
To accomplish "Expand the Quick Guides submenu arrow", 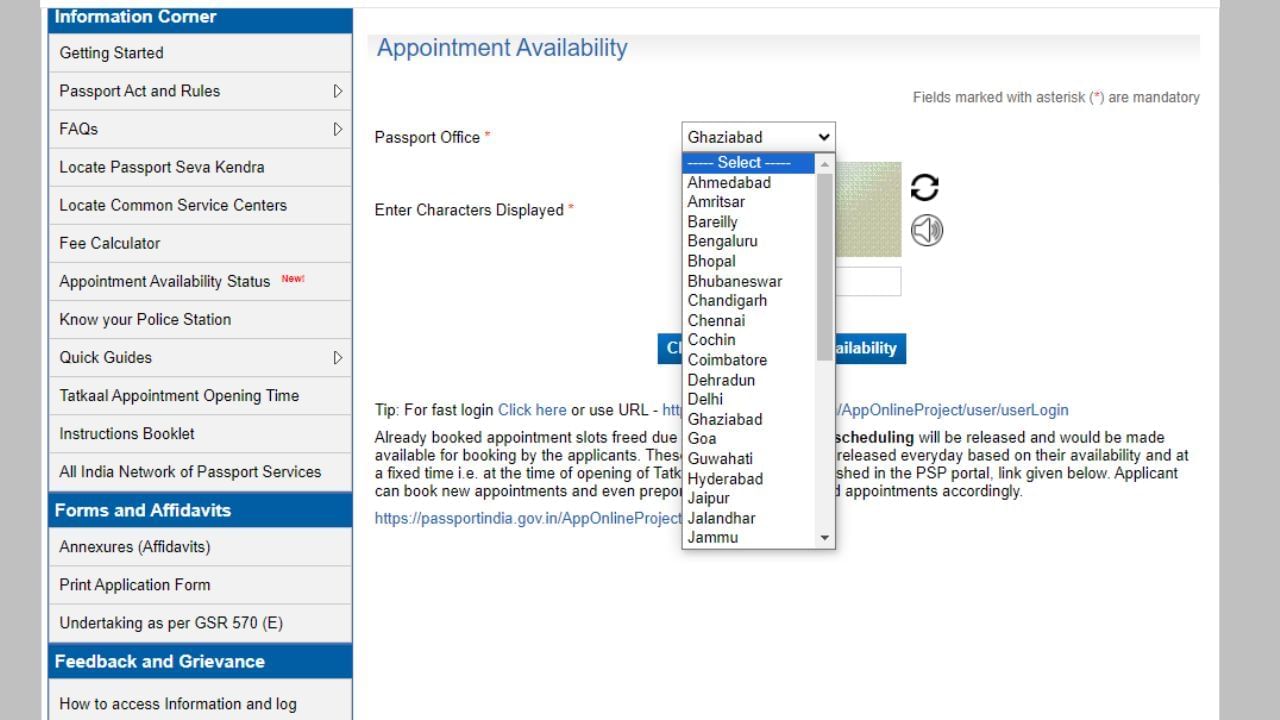I will [x=337, y=357].
